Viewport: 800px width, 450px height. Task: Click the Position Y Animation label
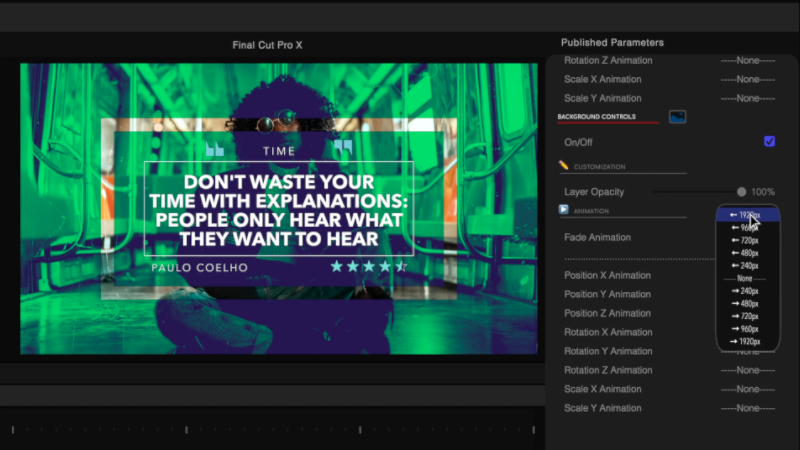607,294
